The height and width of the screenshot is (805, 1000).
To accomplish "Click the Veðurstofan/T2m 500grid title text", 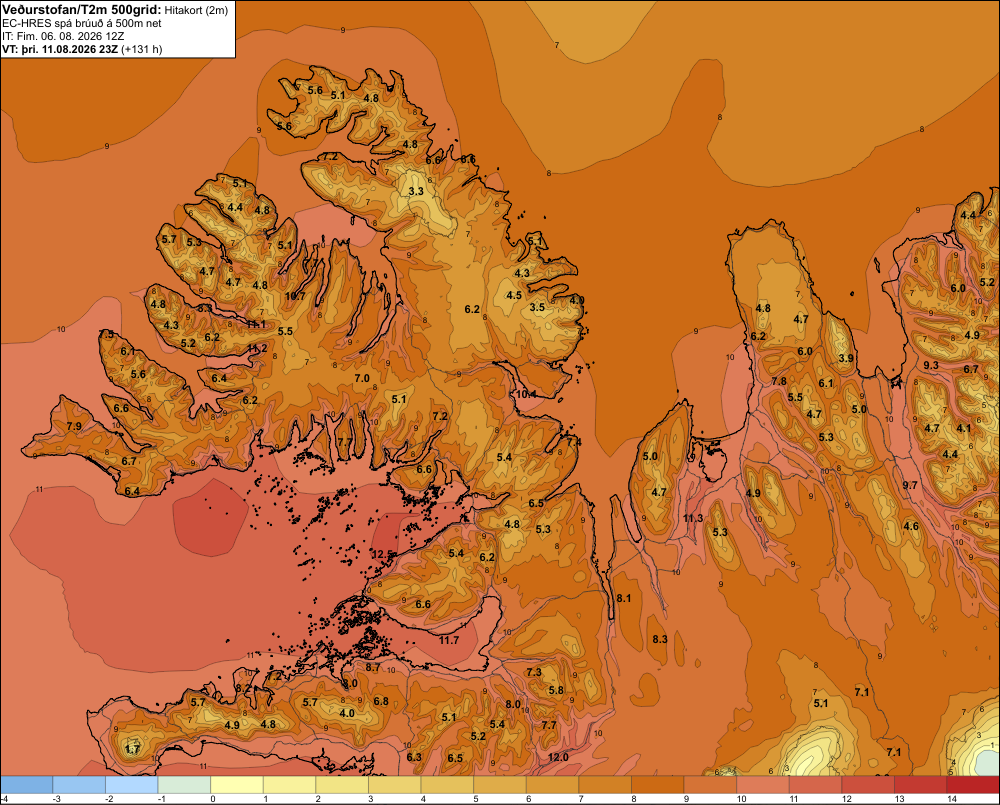I will [82, 9].
